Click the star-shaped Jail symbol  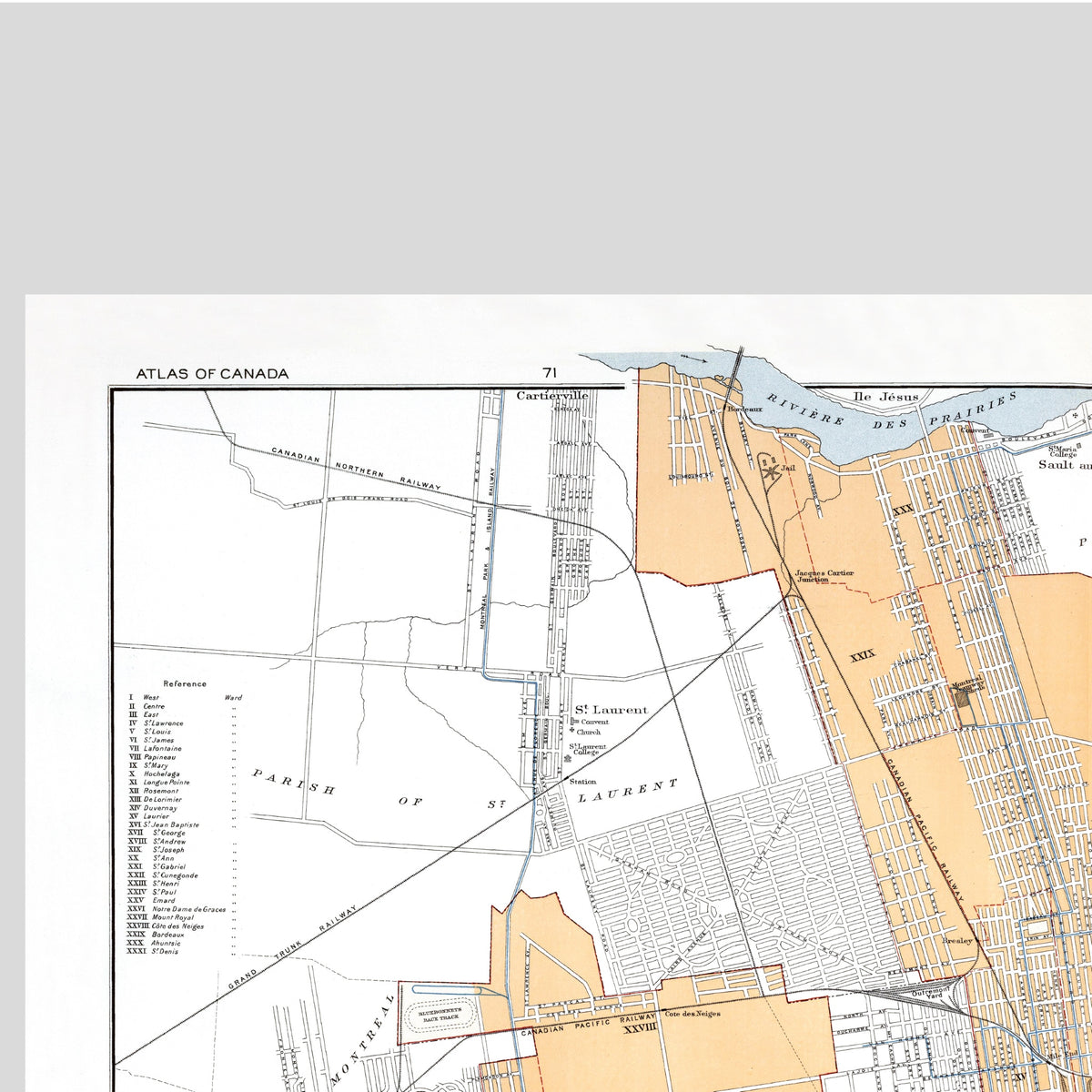(x=768, y=471)
